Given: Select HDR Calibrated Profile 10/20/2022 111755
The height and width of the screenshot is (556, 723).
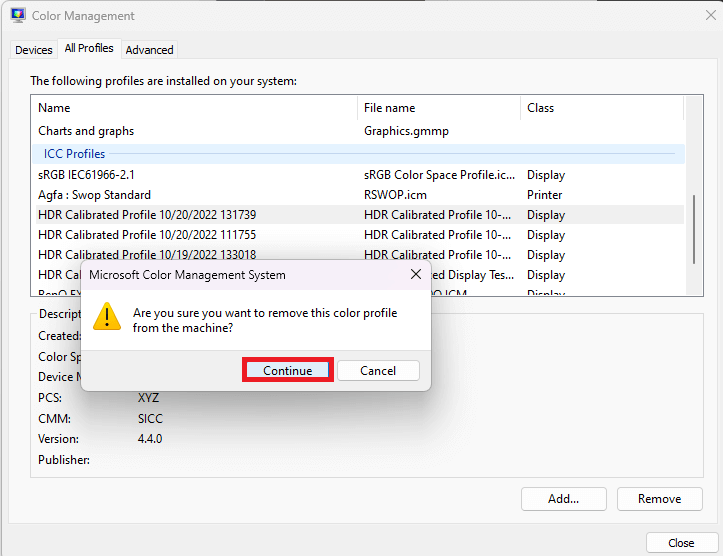Looking at the screenshot, I should tap(358, 235).
